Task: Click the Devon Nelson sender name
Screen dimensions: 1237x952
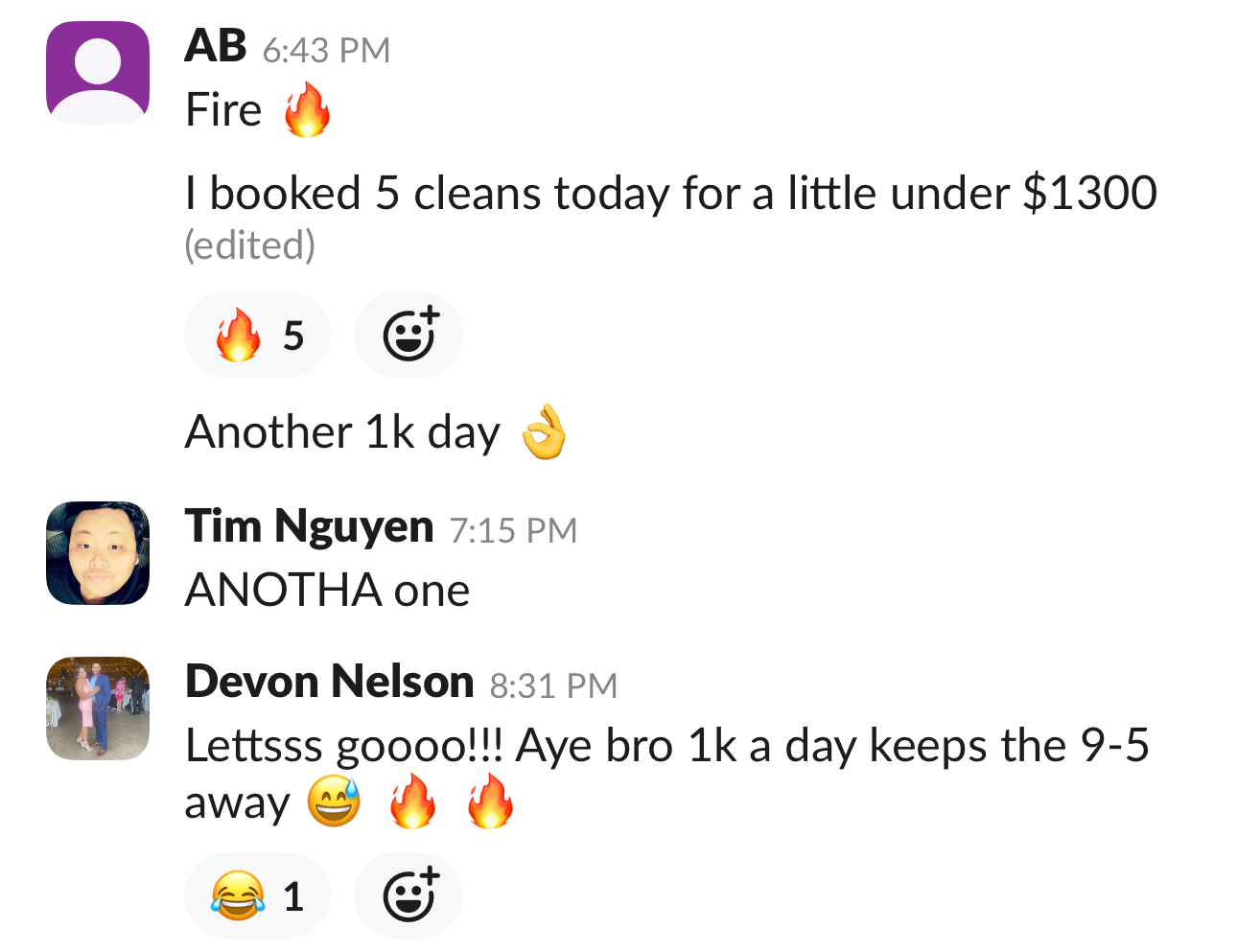Action: tap(329, 682)
